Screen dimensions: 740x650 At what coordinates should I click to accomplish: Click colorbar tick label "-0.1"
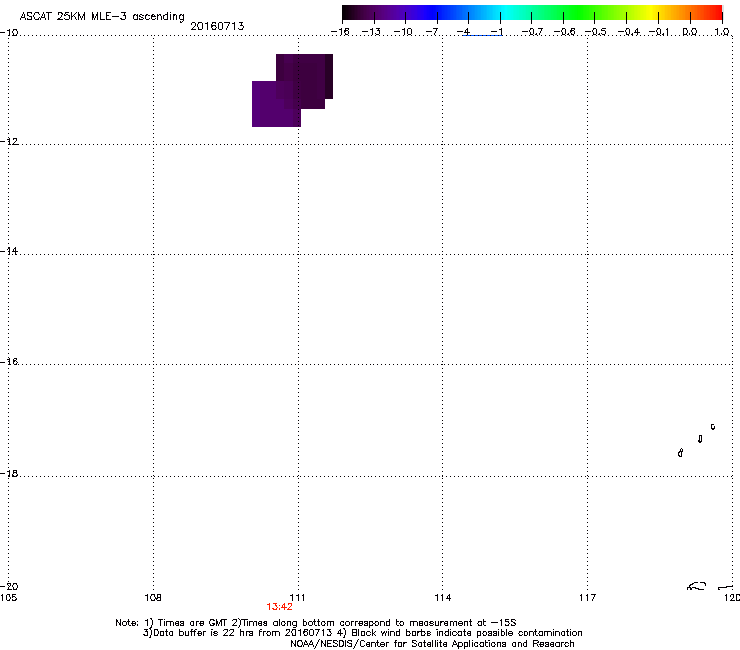[659, 32]
